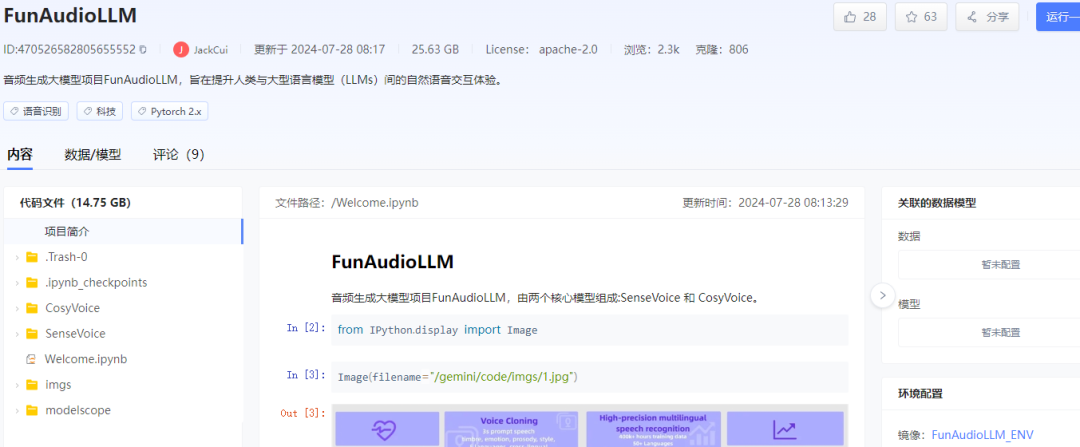This screenshot has width=1080, height=447.
Task: Click 更新时间: 2024-07-28 08:13:29 text
Action: pos(765,202)
